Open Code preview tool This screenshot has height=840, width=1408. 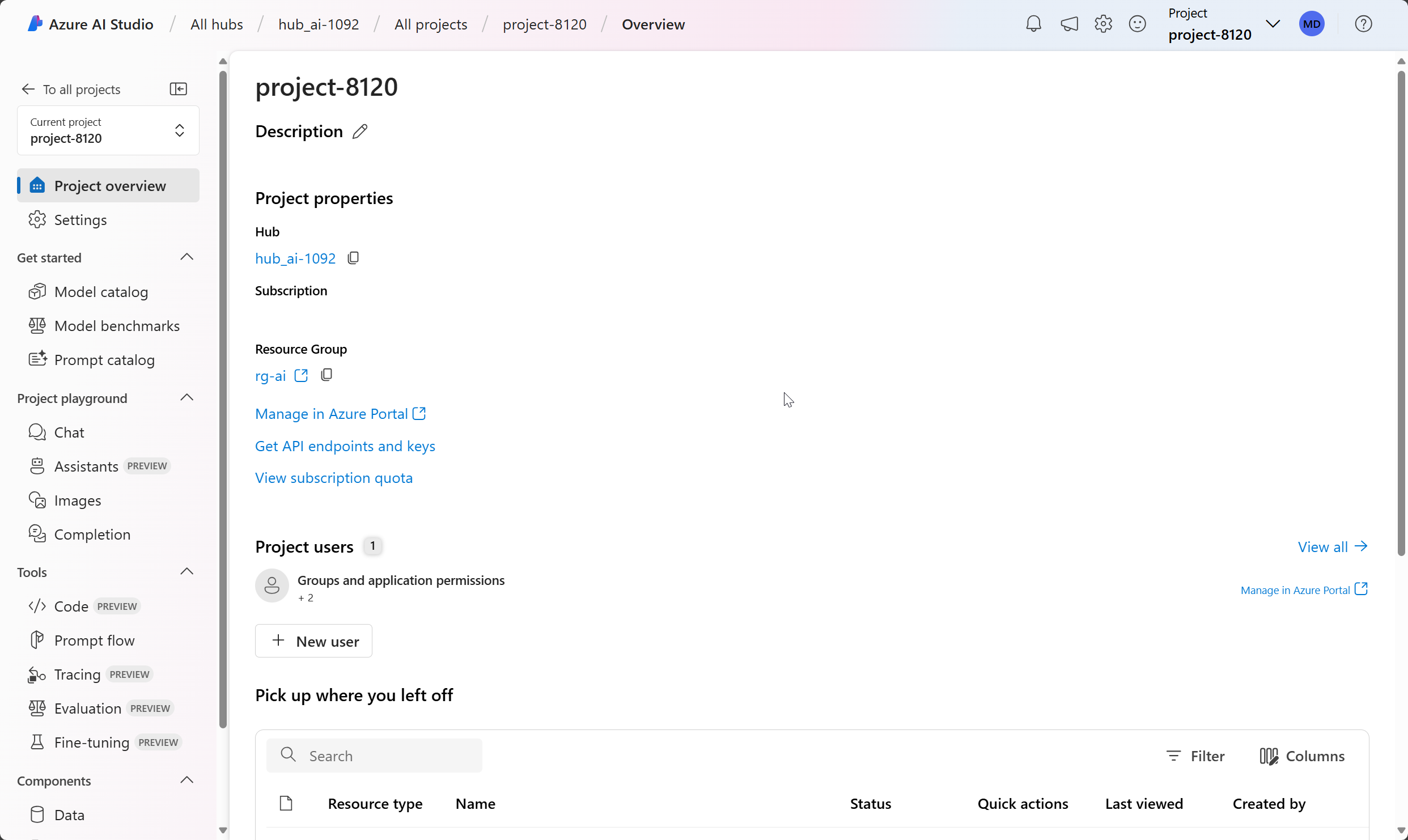tap(108, 606)
